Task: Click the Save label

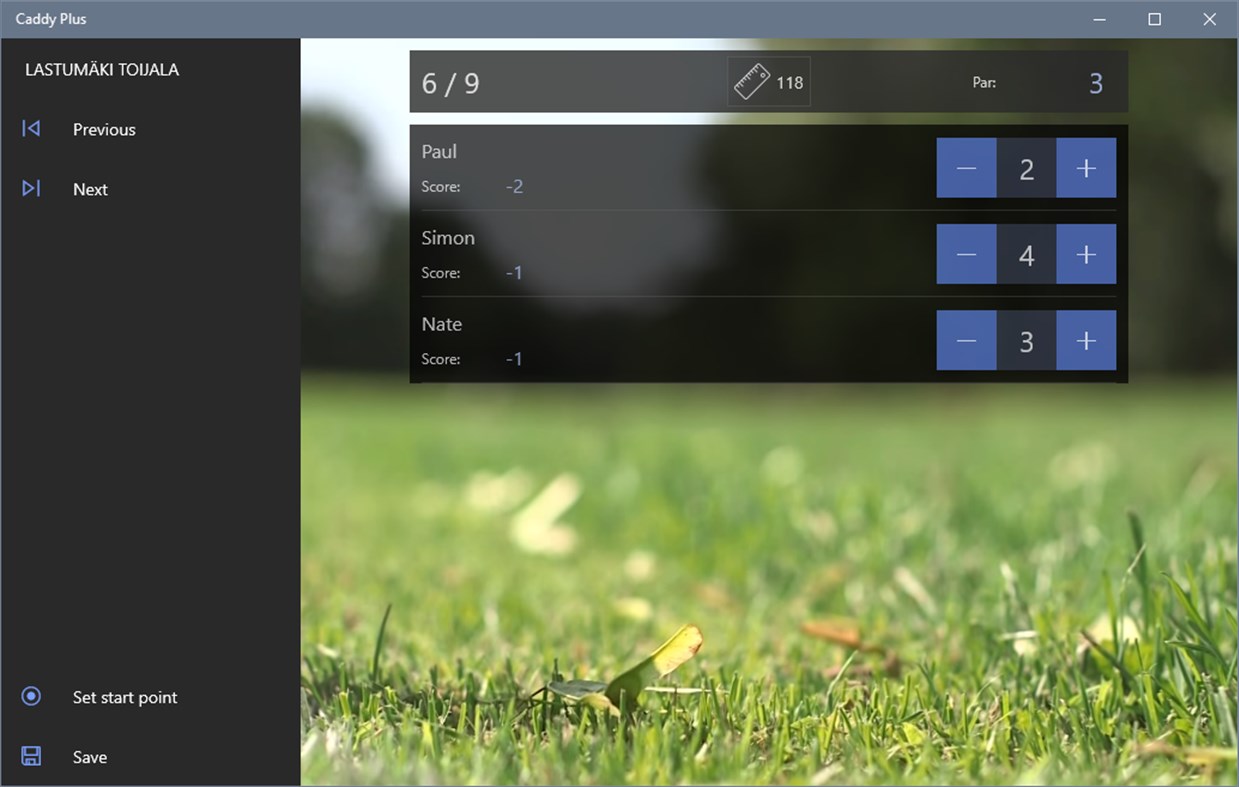Action: [89, 756]
